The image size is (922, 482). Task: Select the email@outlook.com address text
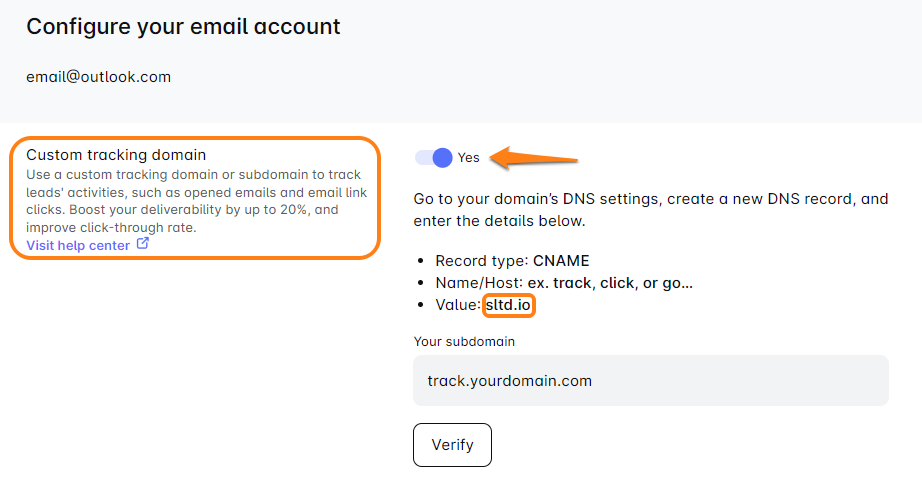tap(98, 77)
